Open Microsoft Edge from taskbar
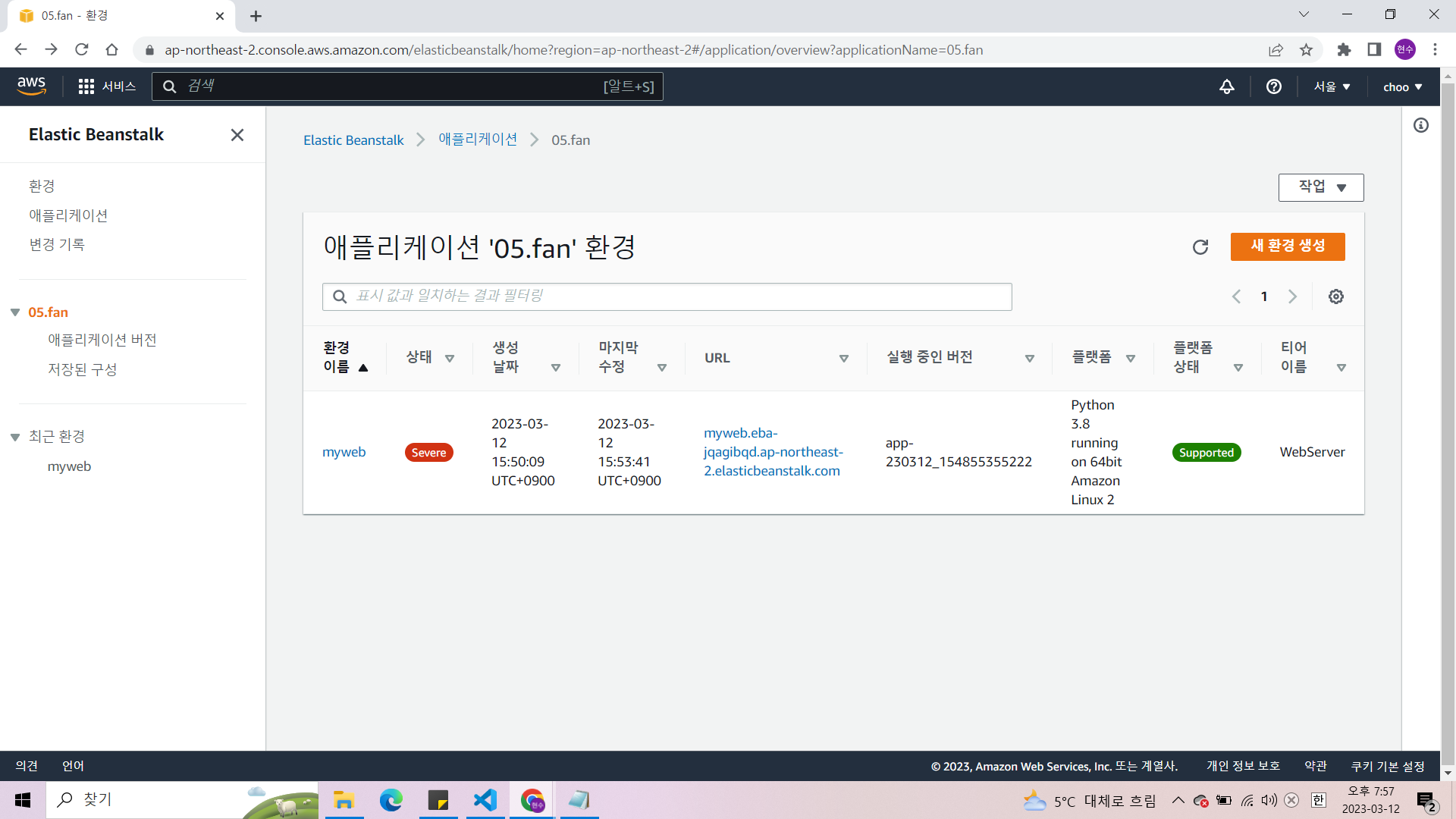Viewport: 1456px width, 819px height. click(x=391, y=800)
